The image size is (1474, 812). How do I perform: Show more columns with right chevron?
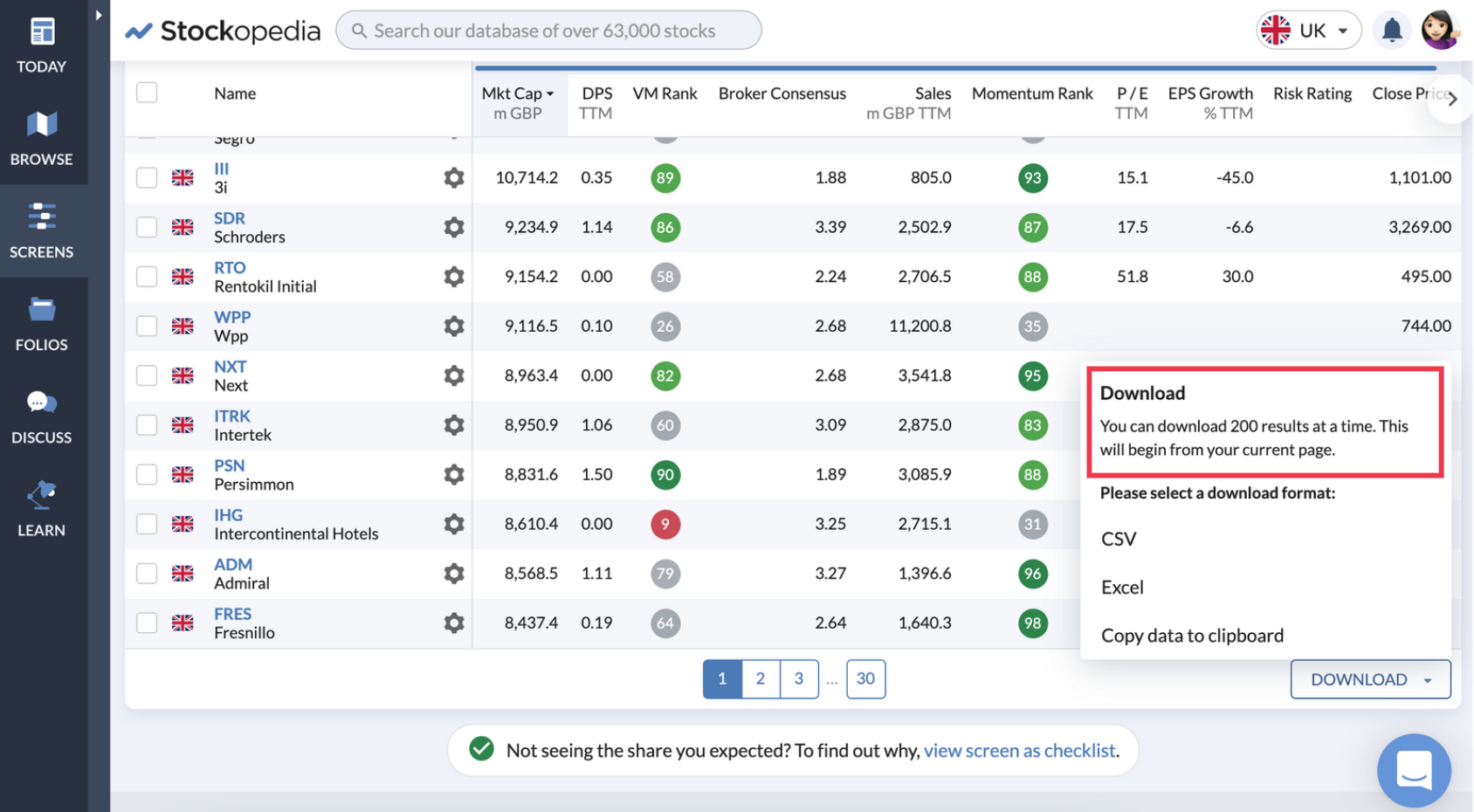point(1452,99)
